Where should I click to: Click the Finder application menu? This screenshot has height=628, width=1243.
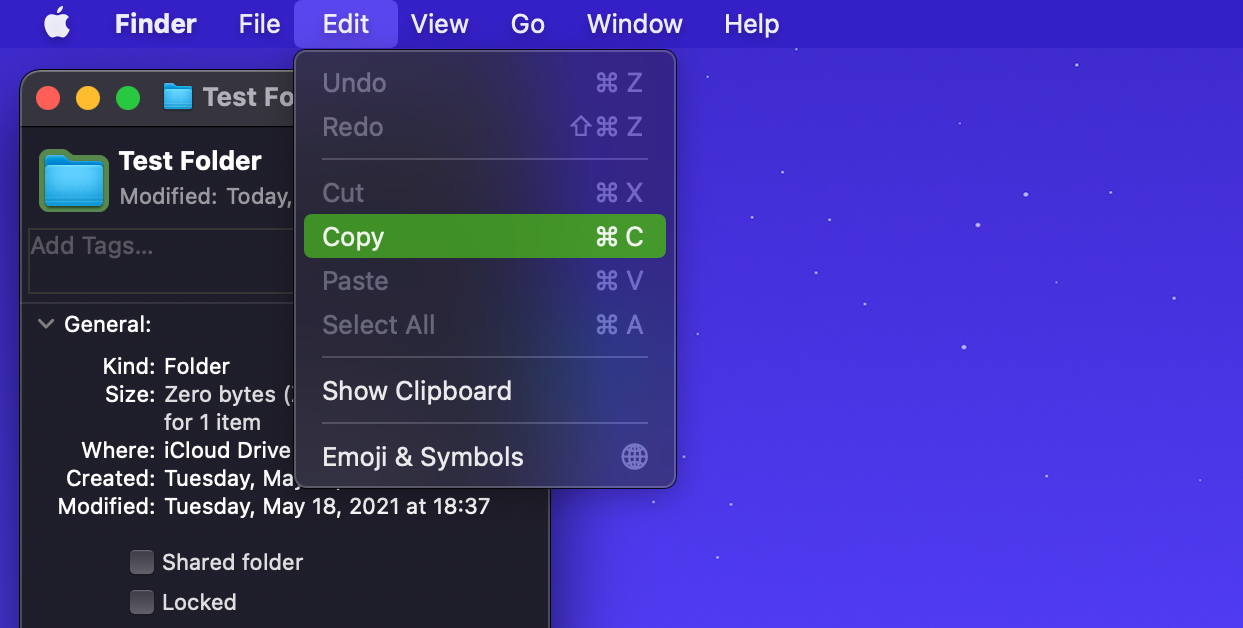tap(156, 24)
